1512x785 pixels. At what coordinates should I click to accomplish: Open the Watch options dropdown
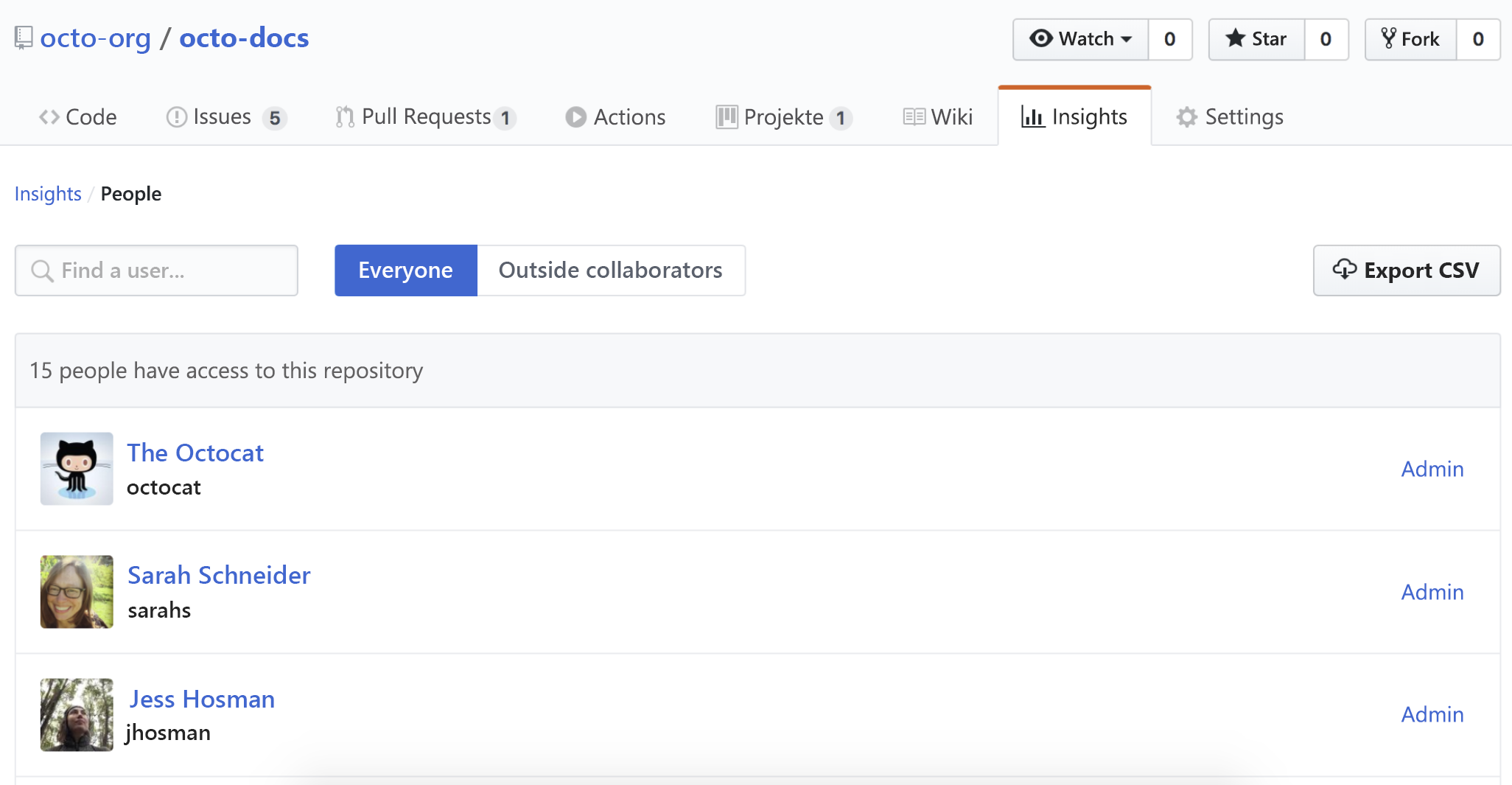coord(1127,39)
